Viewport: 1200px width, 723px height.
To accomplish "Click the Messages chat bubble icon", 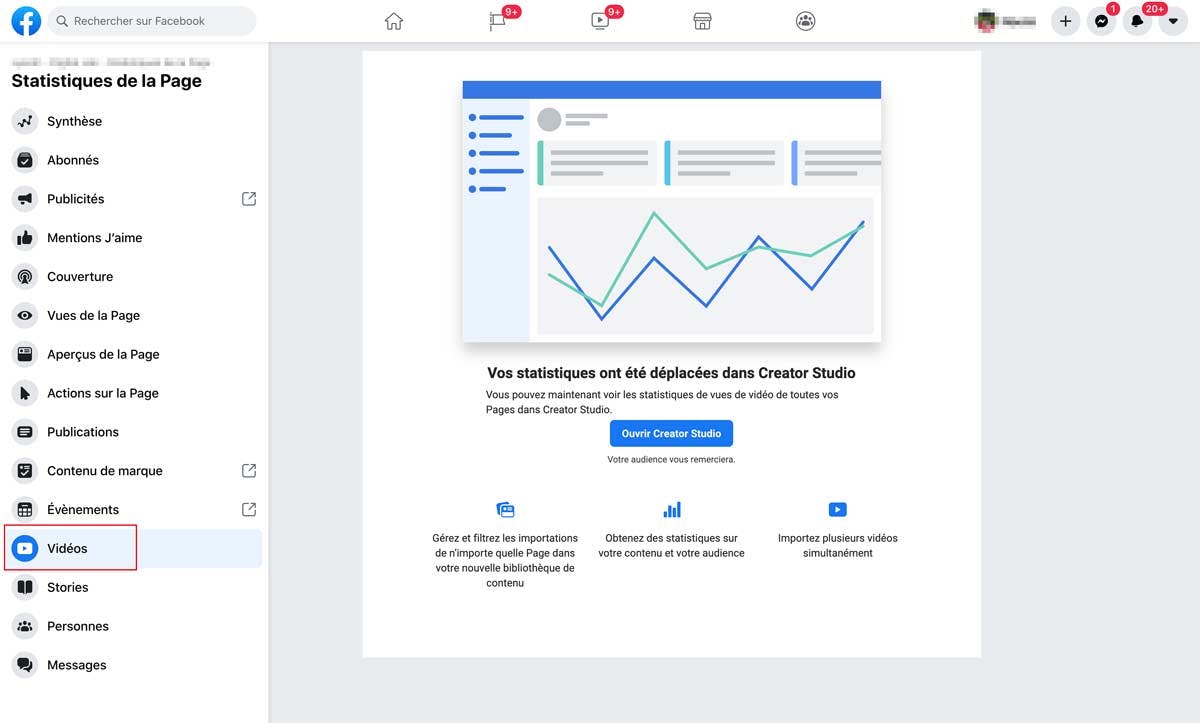I will [x=25, y=665].
